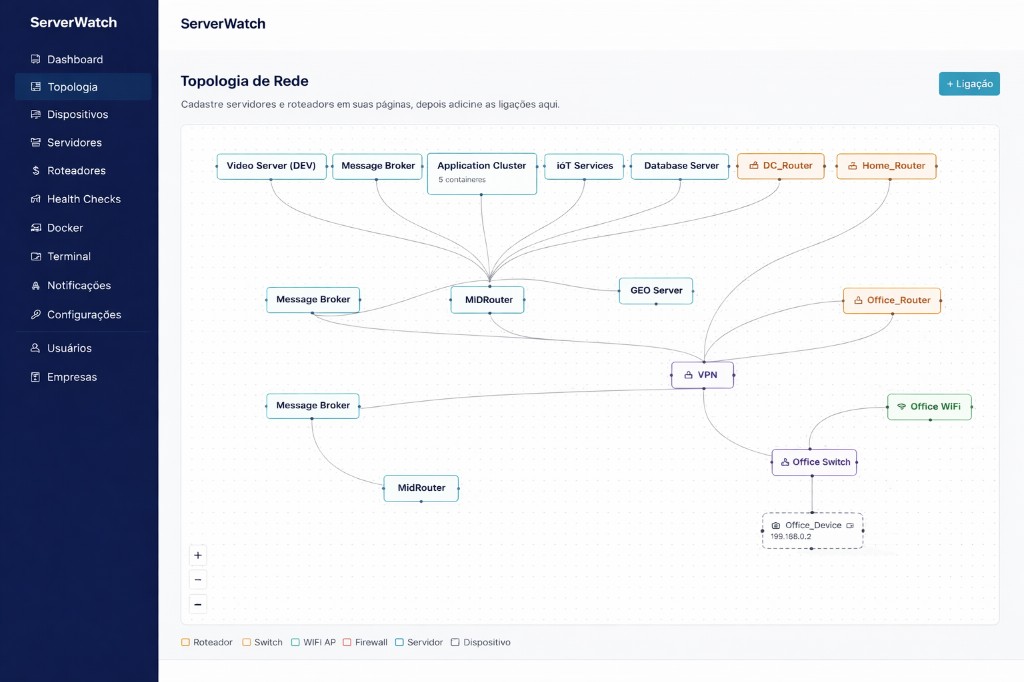
Task: Click the Dispositivos icon in sidebar
Action: [x=36, y=115]
